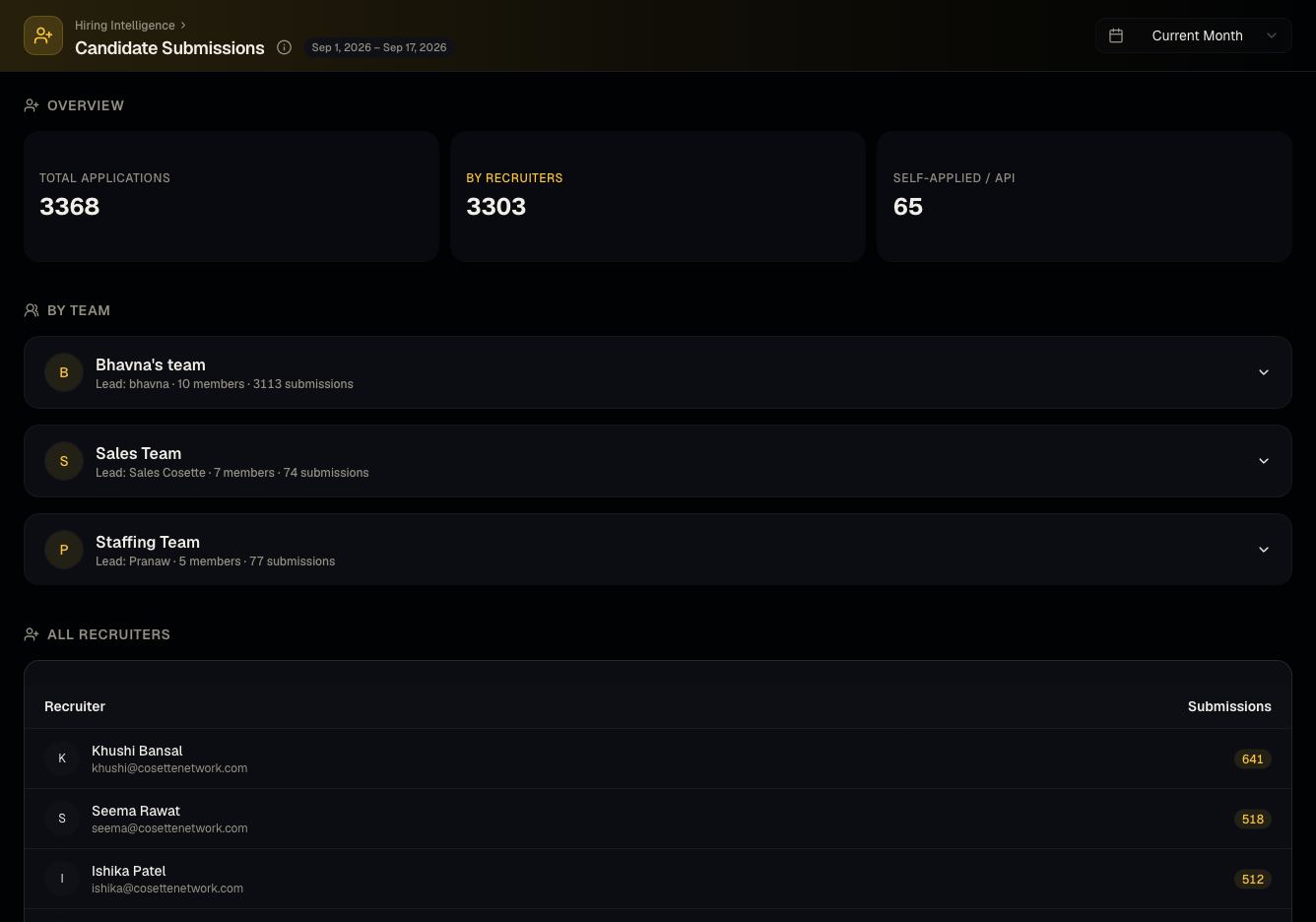Screen dimensions: 1316x922
Task: Click the Sales Team lead and members line
Action: click(x=232, y=473)
